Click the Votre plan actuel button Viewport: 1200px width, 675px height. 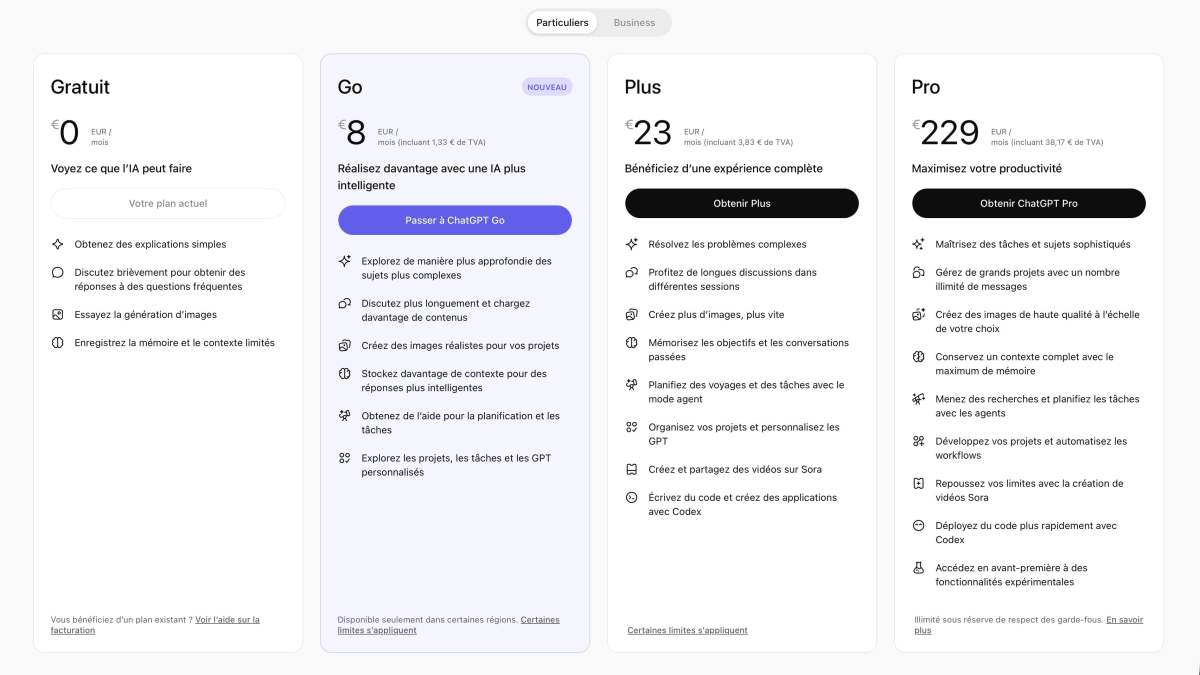point(168,203)
